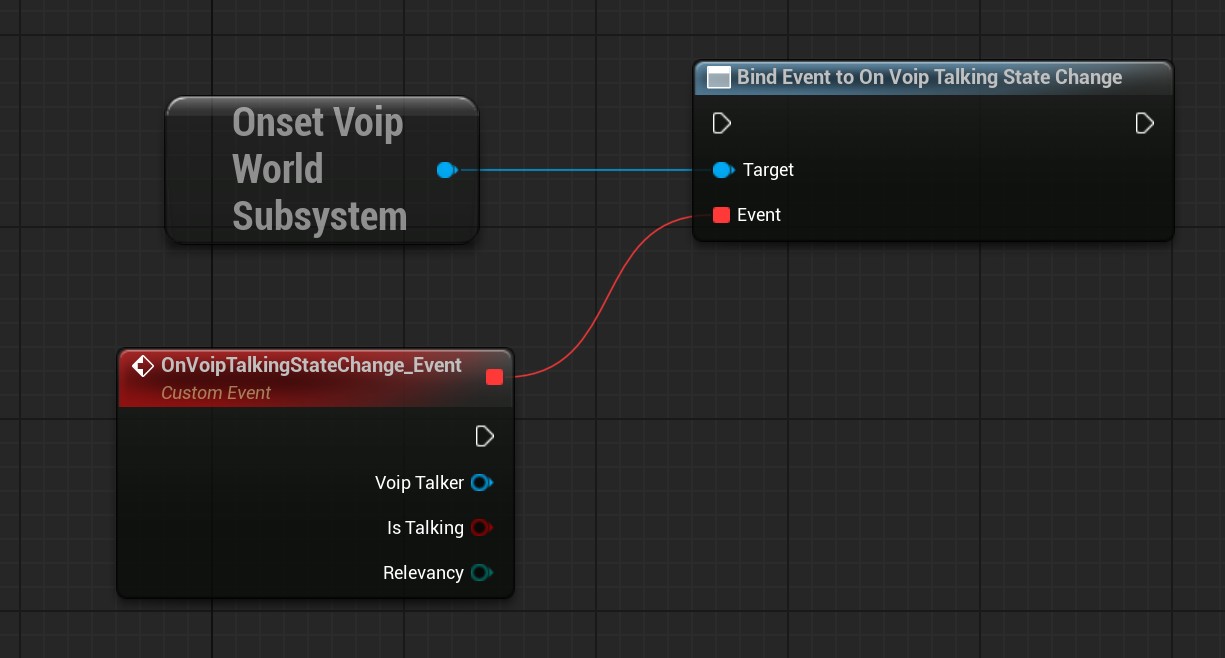
Task: Select the Bind Event to On Voip Talking State Change title
Action: click(930, 77)
